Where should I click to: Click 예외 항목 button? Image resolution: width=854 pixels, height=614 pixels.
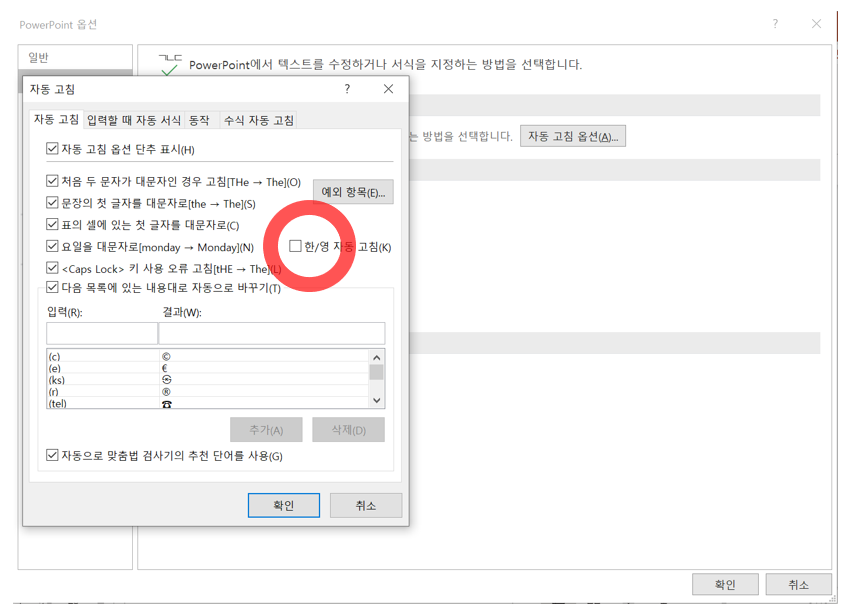click(353, 192)
